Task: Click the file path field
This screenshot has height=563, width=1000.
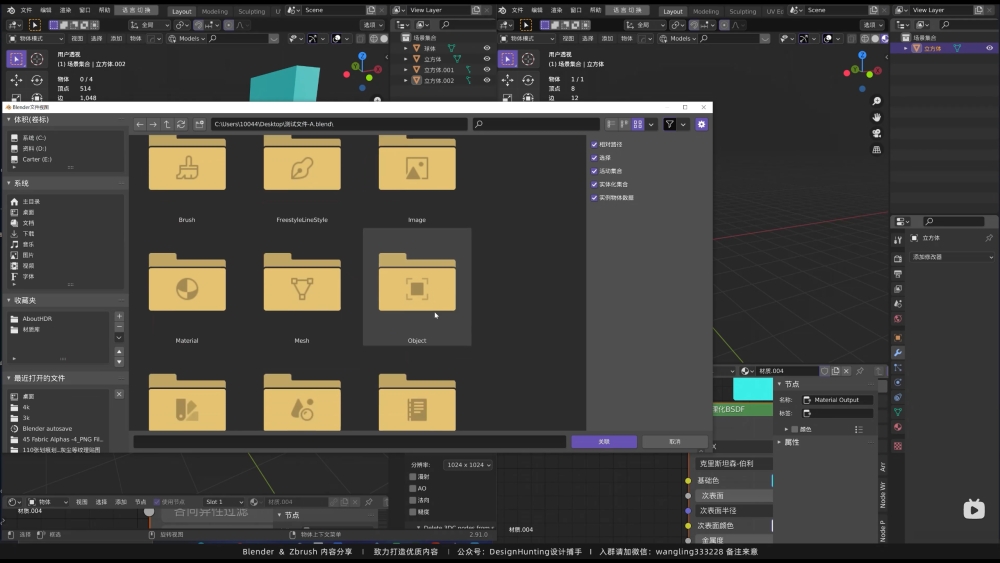Action: [338, 124]
